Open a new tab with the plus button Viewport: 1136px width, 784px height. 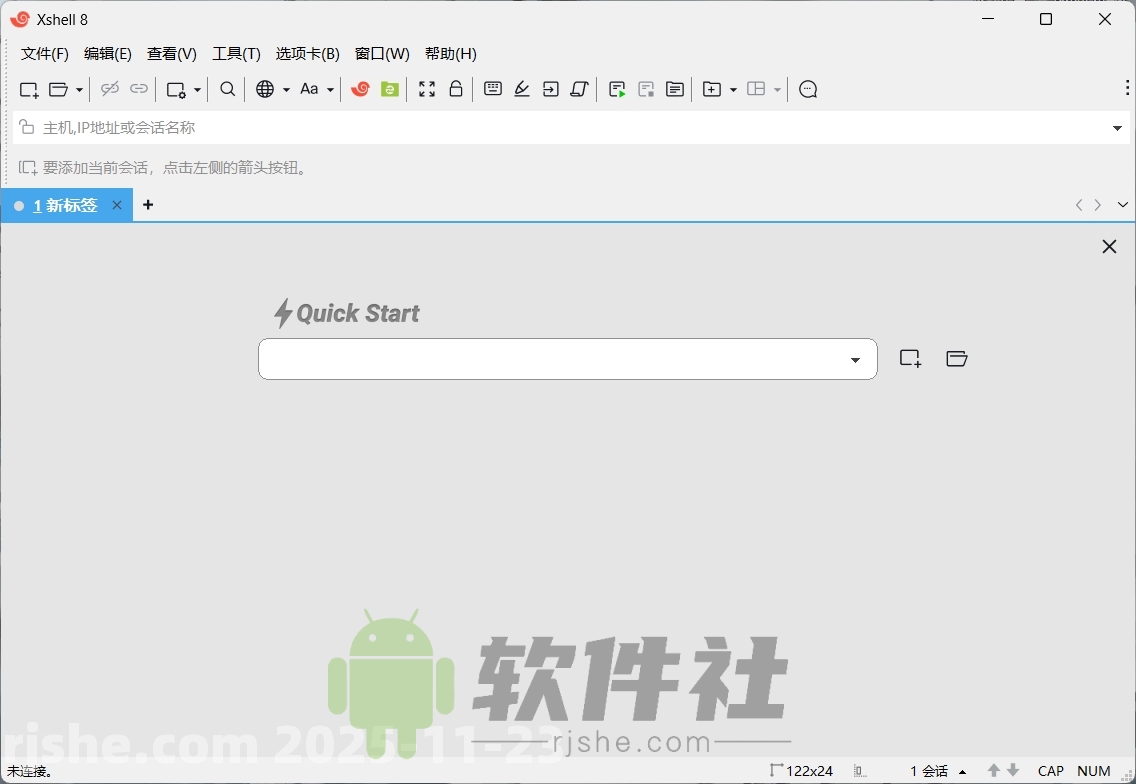point(148,205)
